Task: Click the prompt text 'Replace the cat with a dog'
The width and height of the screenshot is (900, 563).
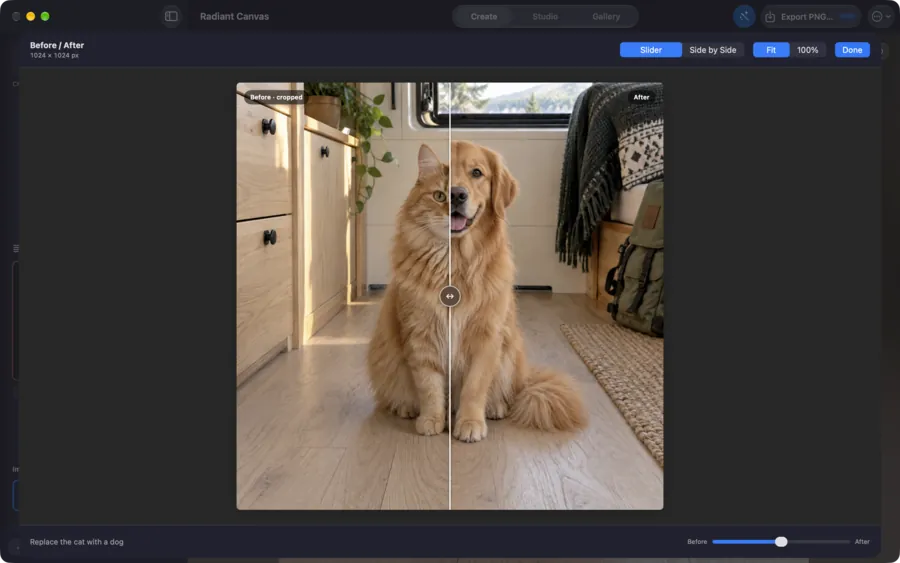Action: pos(76,542)
